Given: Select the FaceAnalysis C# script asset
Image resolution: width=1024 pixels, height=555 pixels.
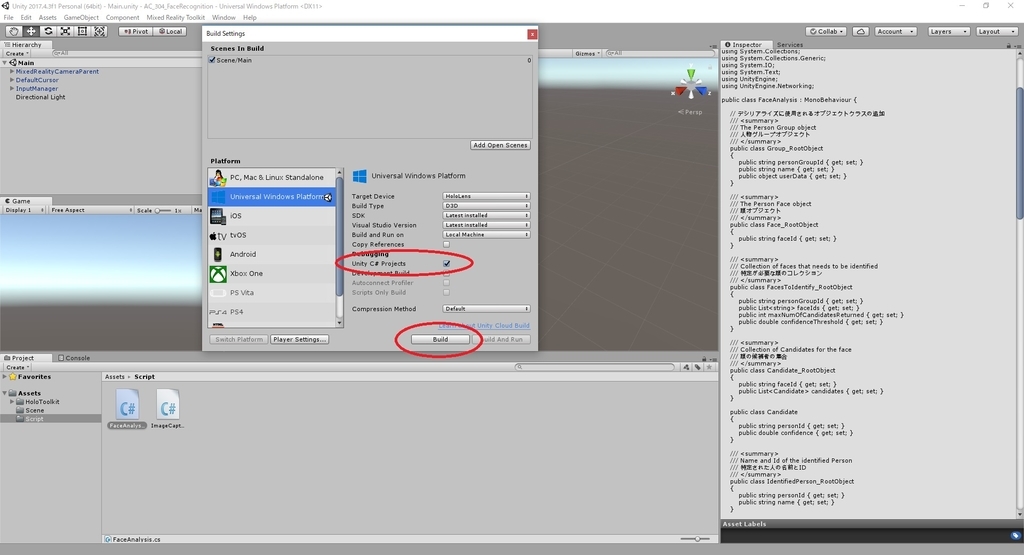Looking at the screenshot, I should click(127, 408).
